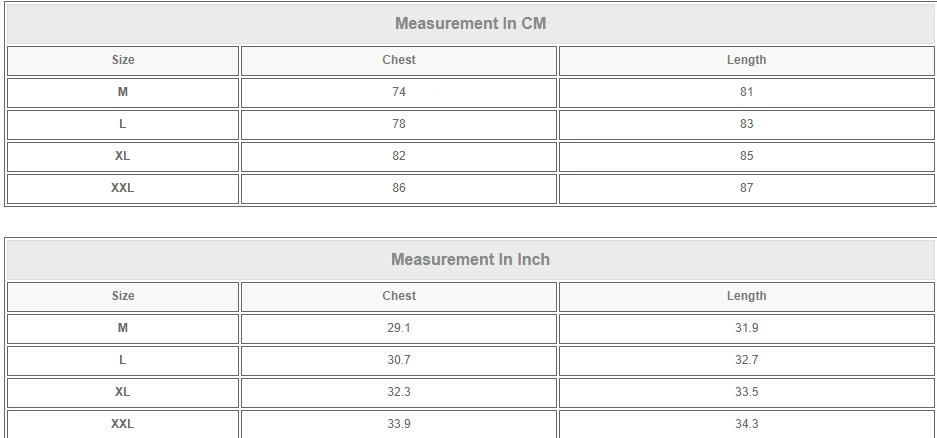937x438 pixels.
Task: Click length value 32.7 cell
Action: (746, 360)
